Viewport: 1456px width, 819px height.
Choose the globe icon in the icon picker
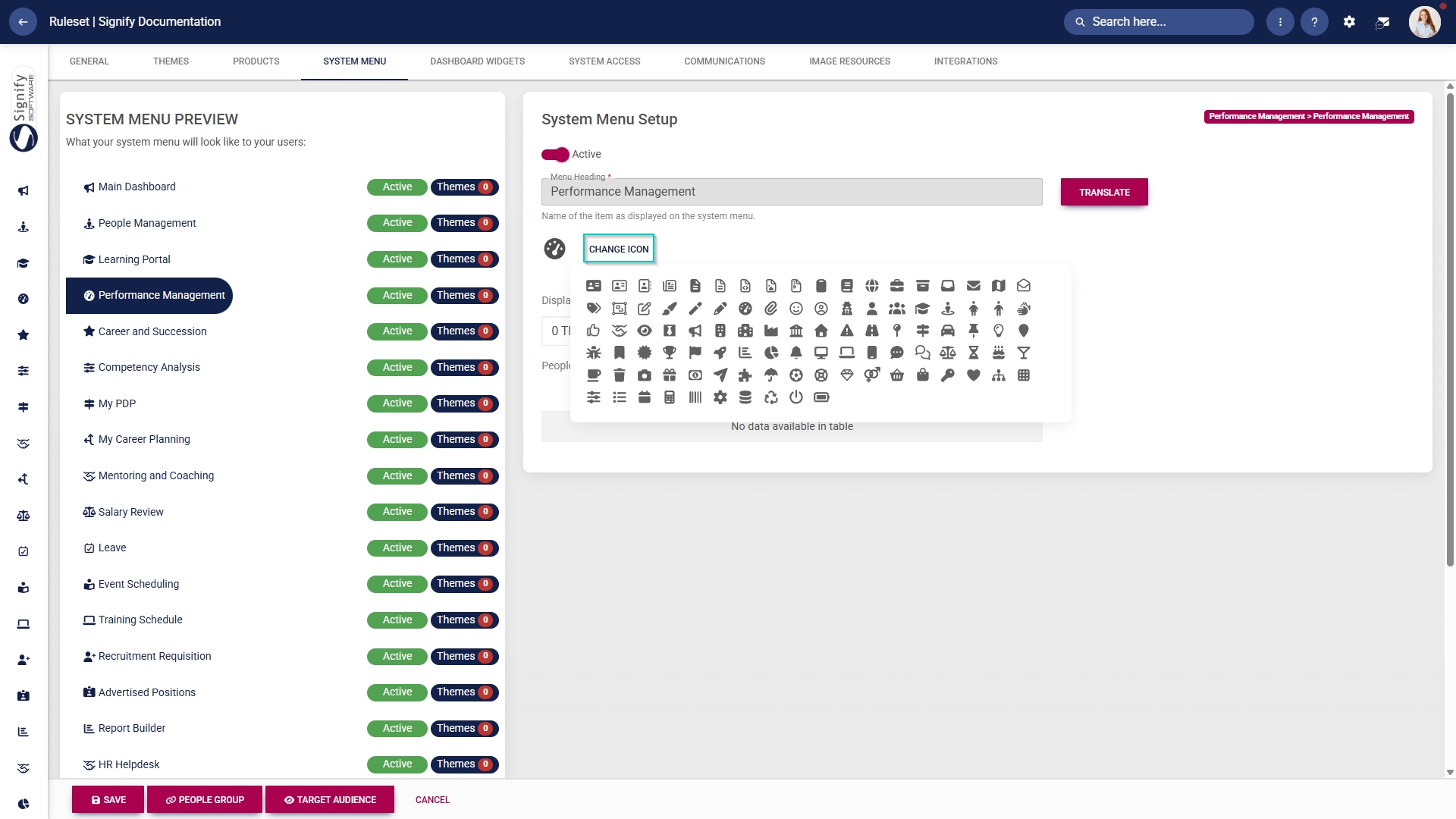(872, 286)
